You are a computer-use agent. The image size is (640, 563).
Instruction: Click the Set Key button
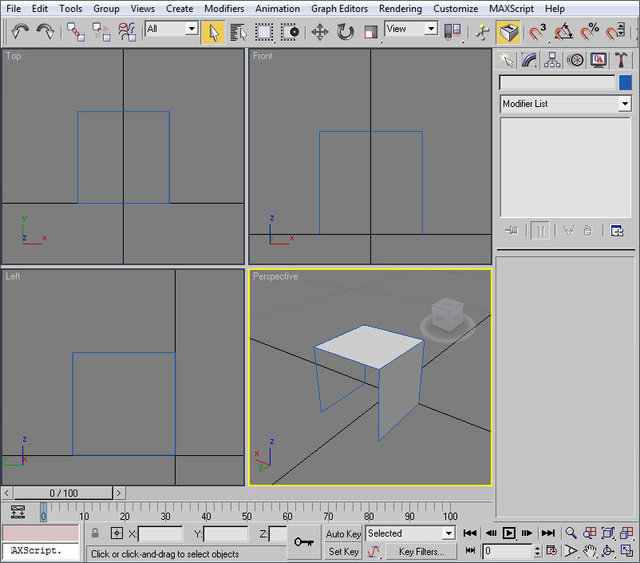[x=343, y=551]
